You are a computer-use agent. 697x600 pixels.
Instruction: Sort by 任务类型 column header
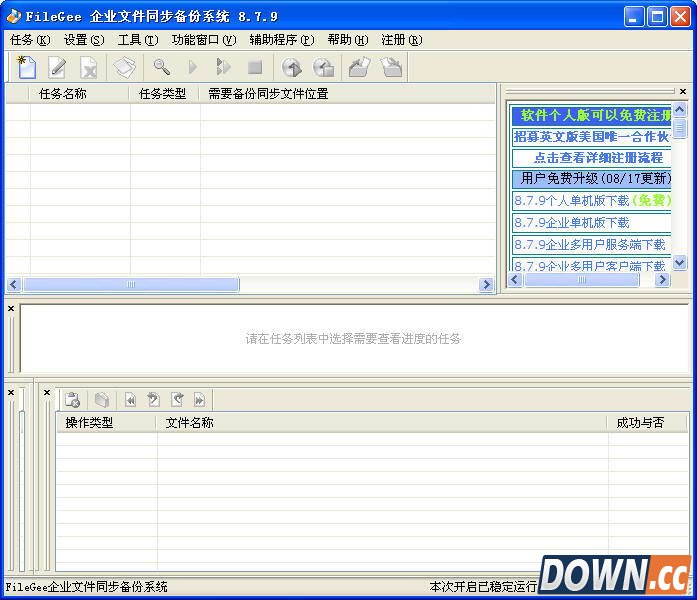[x=164, y=94]
